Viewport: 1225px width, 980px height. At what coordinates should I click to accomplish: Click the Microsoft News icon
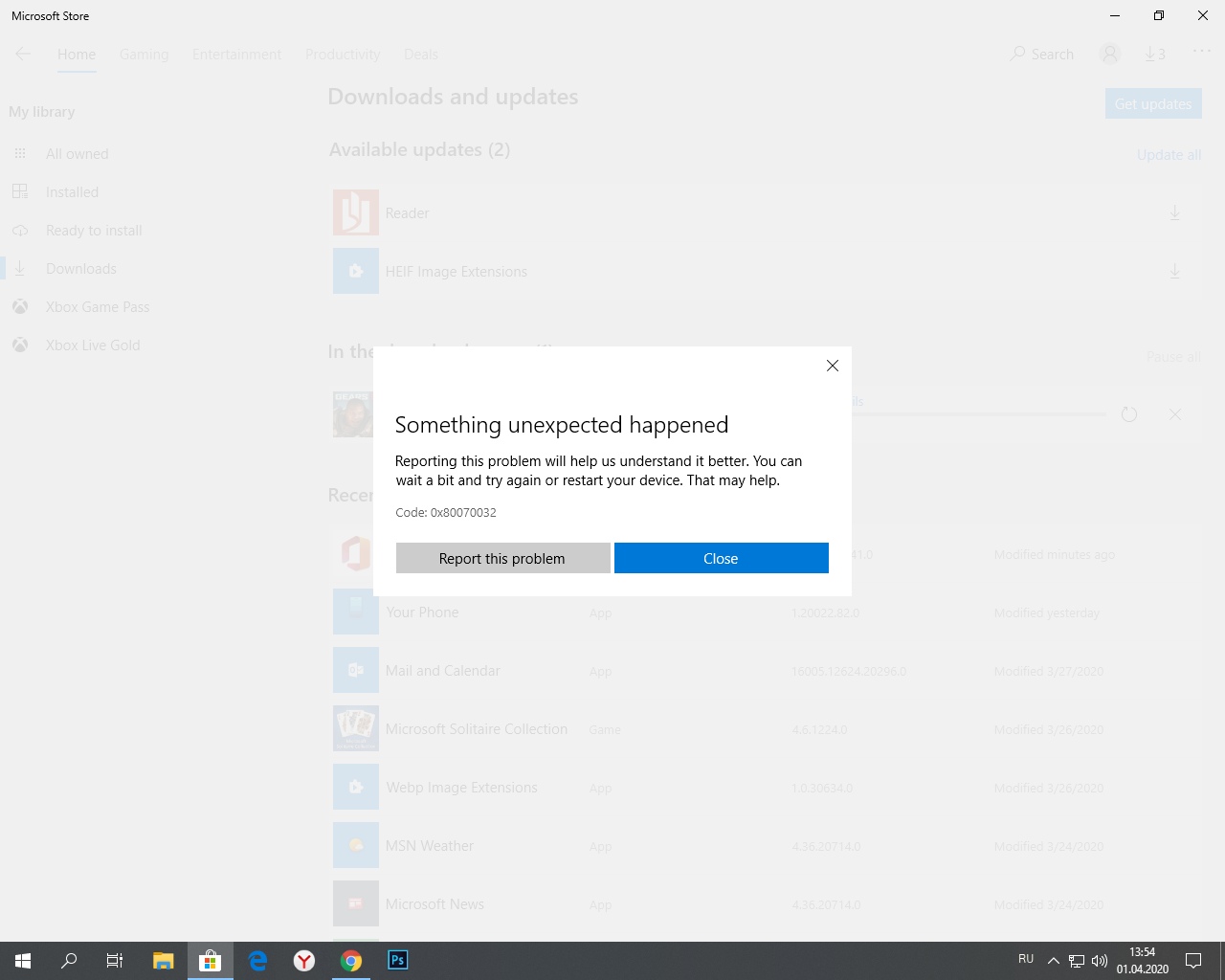[x=356, y=903]
